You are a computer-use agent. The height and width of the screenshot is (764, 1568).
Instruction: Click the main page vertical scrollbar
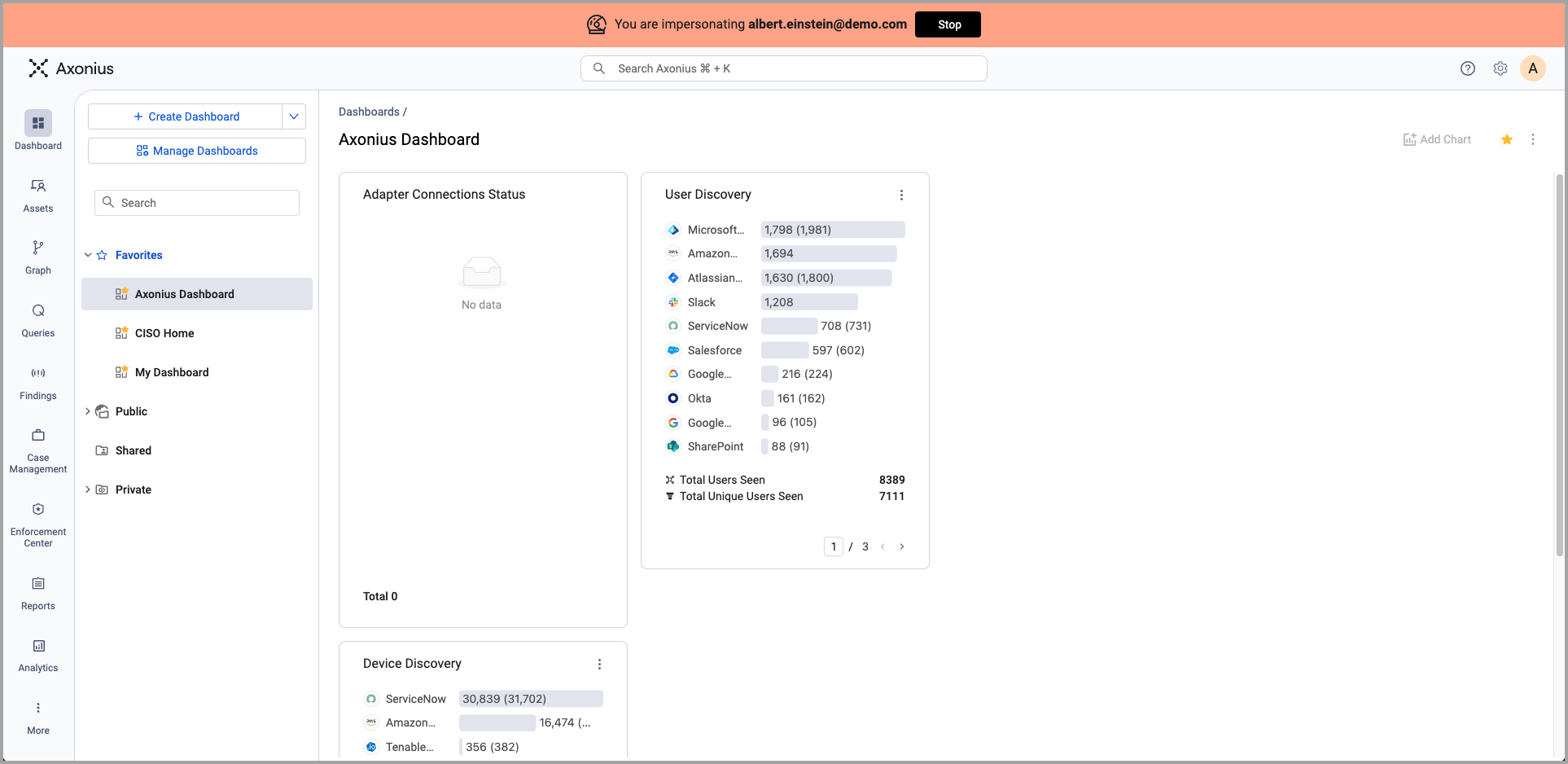[x=1560, y=365]
